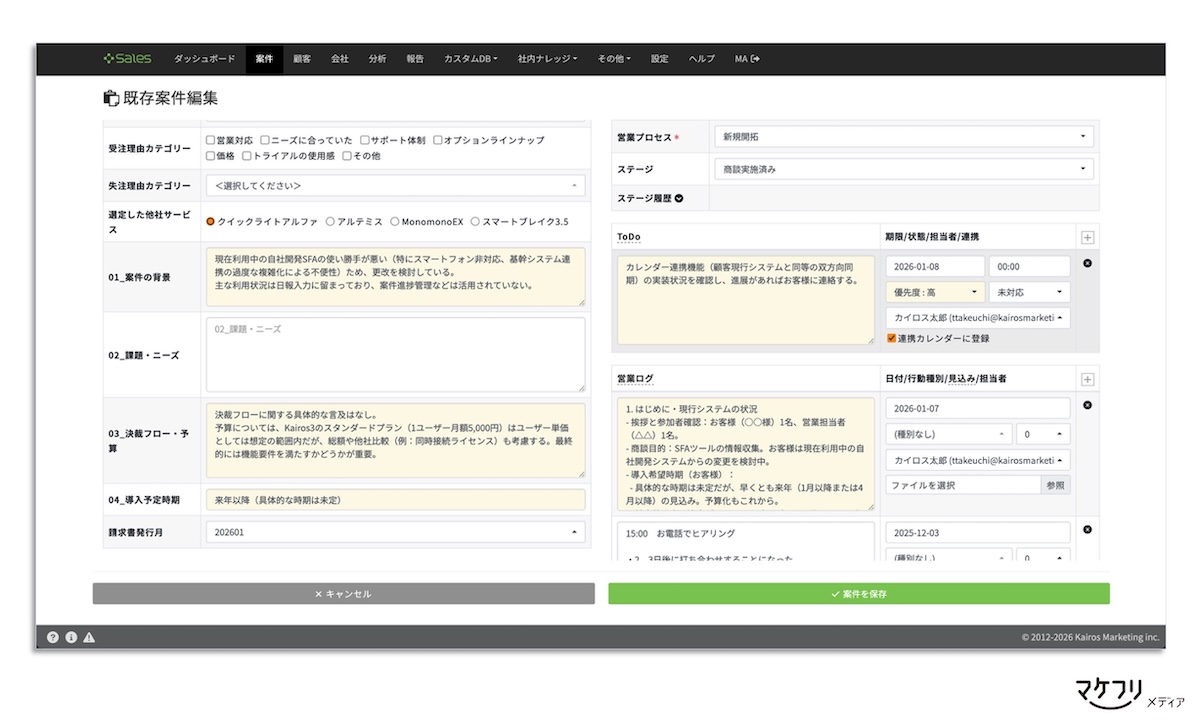This screenshot has height=726, width=1200.
Task: Open the 失注理由カテゴリー dropdown
Action: (395, 186)
